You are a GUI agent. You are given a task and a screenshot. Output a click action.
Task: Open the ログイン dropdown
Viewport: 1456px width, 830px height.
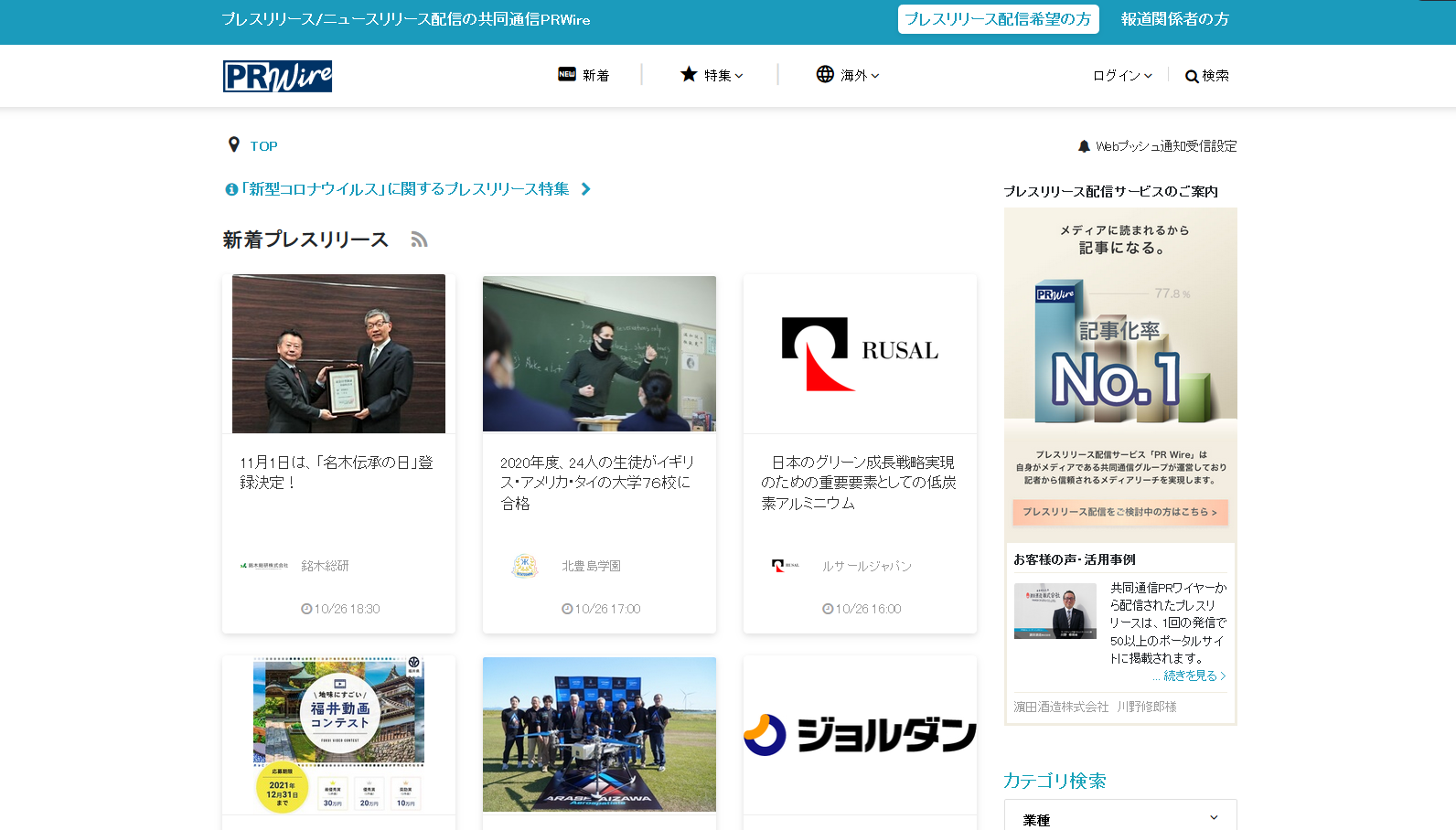tap(1122, 76)
